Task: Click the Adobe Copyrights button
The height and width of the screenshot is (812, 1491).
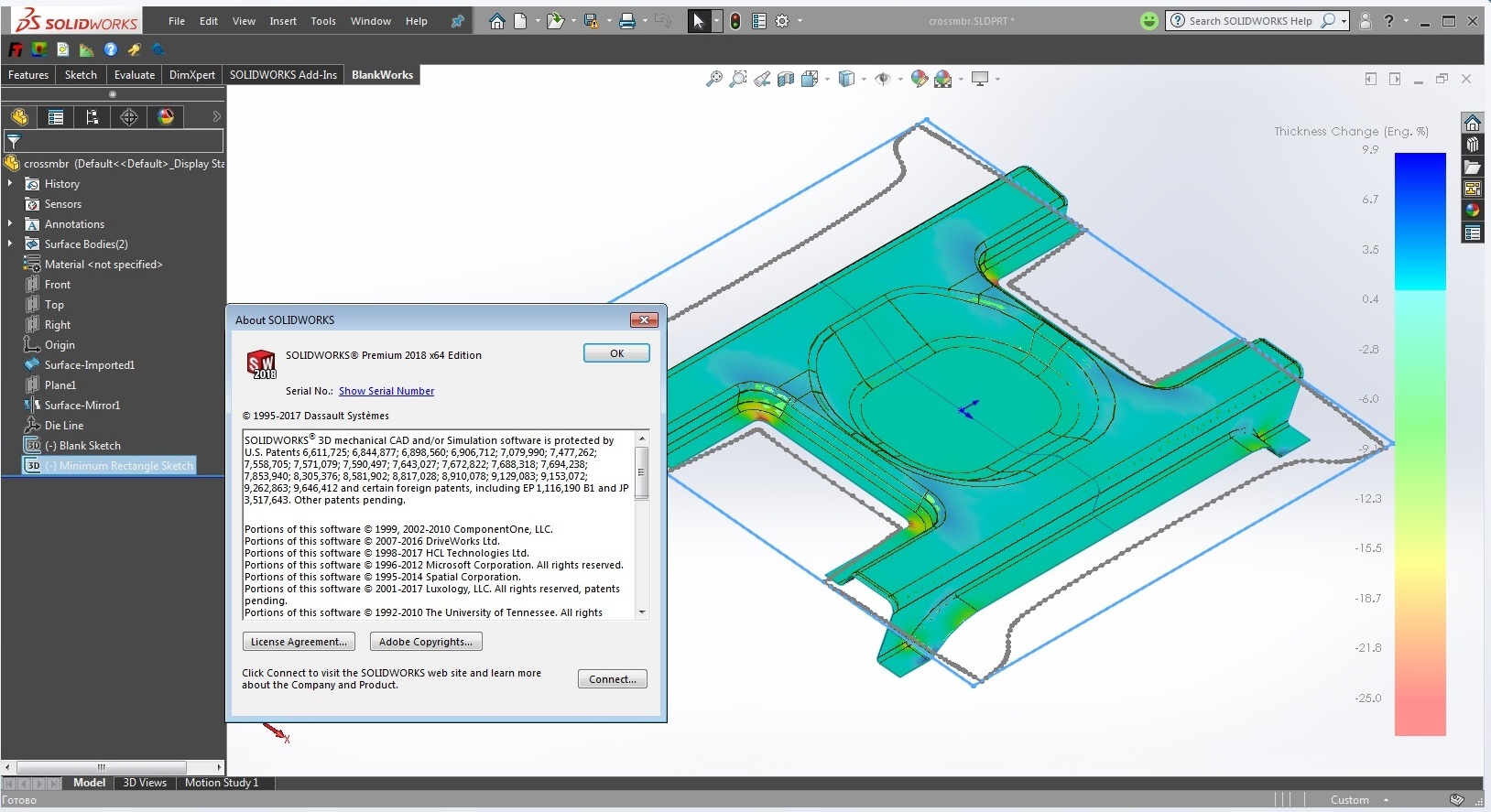Action: (426, 642)
